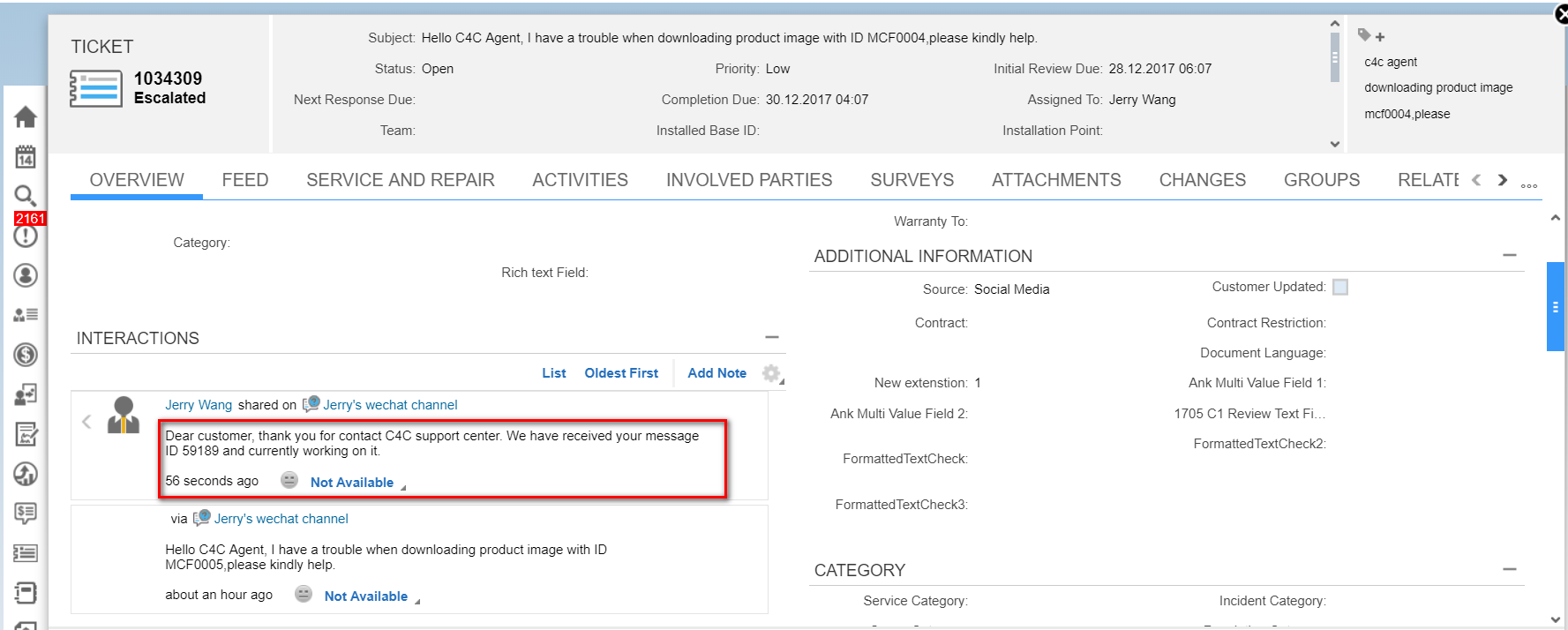Open the dollar sign sales icon
This screenshot has width=1568, height=630.
(x=26, y=355)
